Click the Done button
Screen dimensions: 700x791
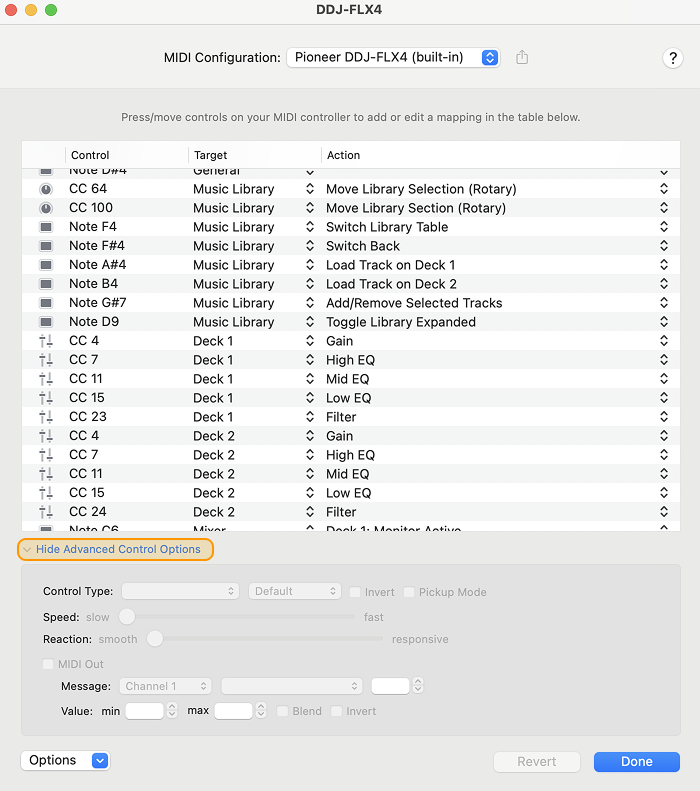coord(636,762)
